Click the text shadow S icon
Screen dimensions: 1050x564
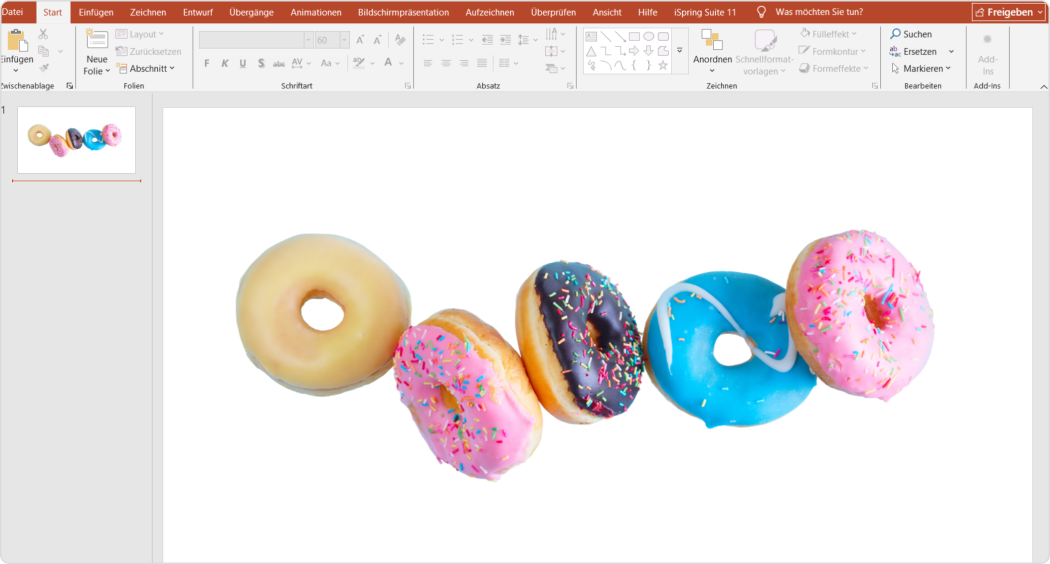click(x=261, y=63)
